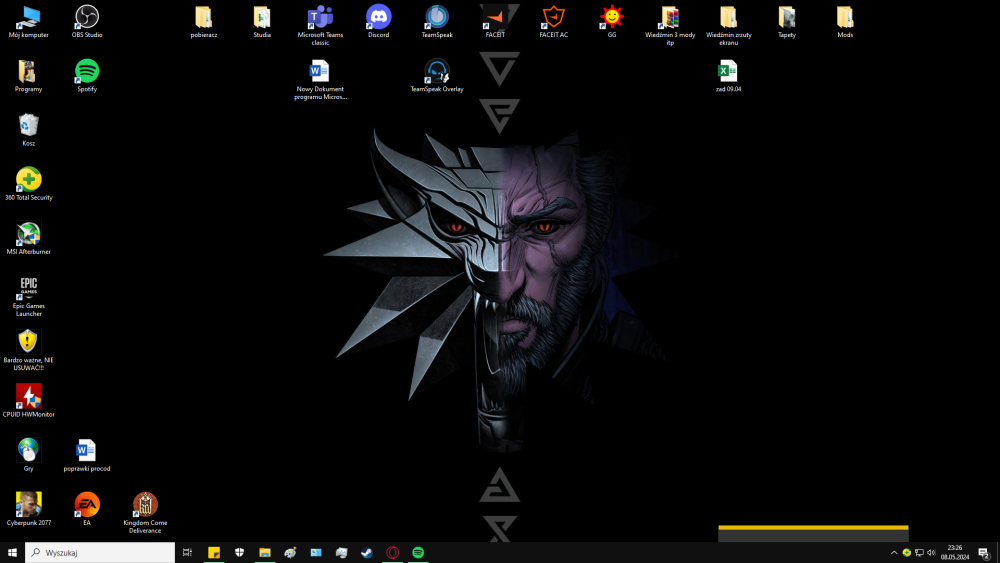Select the TeamSpeak Overlay shortcut
1000x563 pixels.
coord(437,71)
